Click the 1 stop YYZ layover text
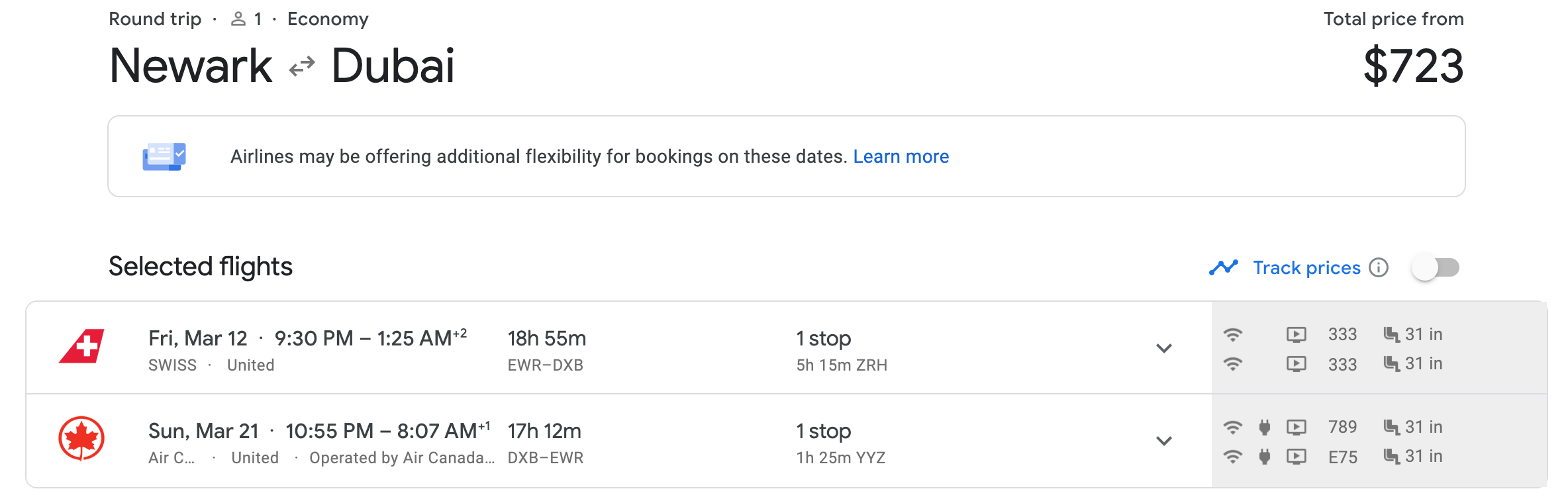This screenshot has width=1568, height=499. click(x=840, y=457)
